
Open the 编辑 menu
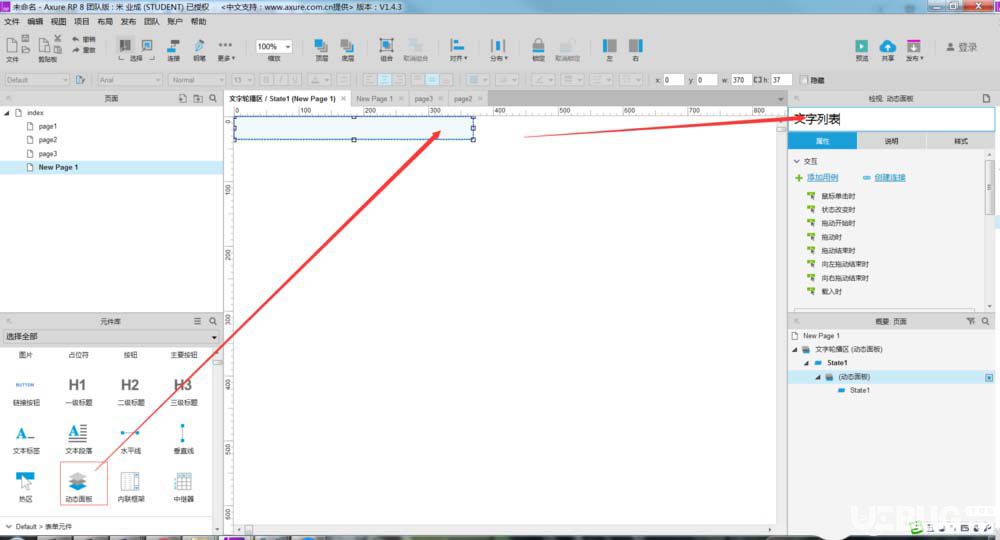(35, 22)
